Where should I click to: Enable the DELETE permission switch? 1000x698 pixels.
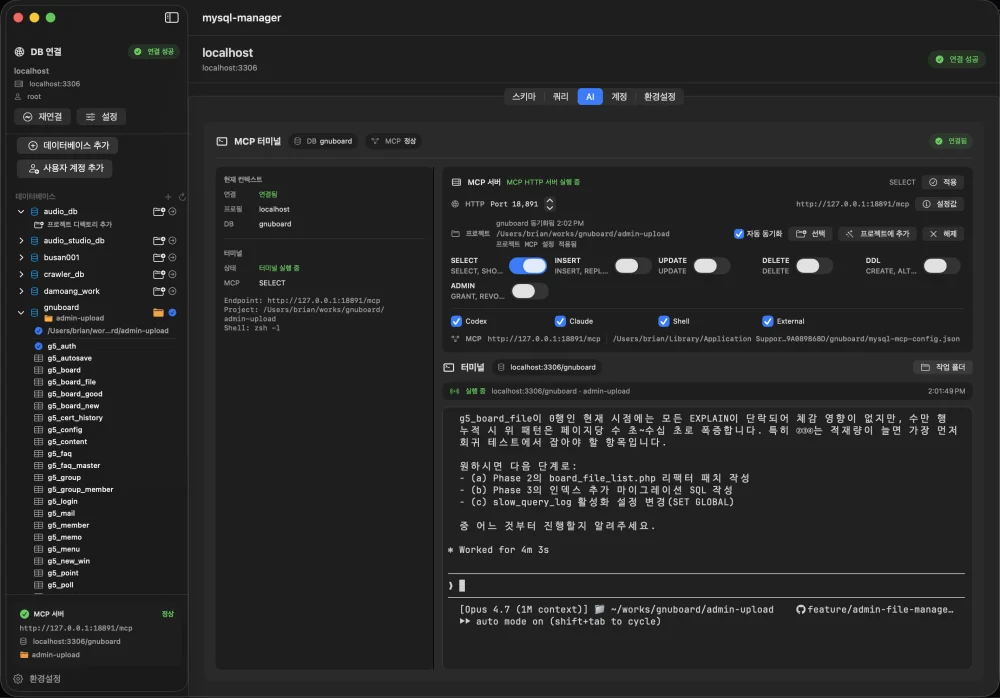[814, 265]
